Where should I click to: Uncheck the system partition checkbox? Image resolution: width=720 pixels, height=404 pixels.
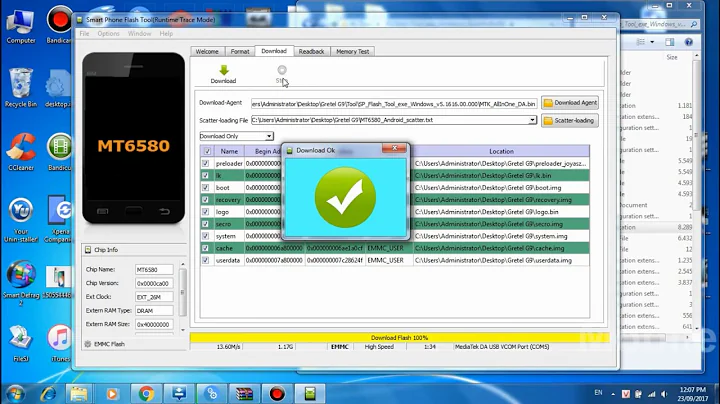tap(205, 236)
